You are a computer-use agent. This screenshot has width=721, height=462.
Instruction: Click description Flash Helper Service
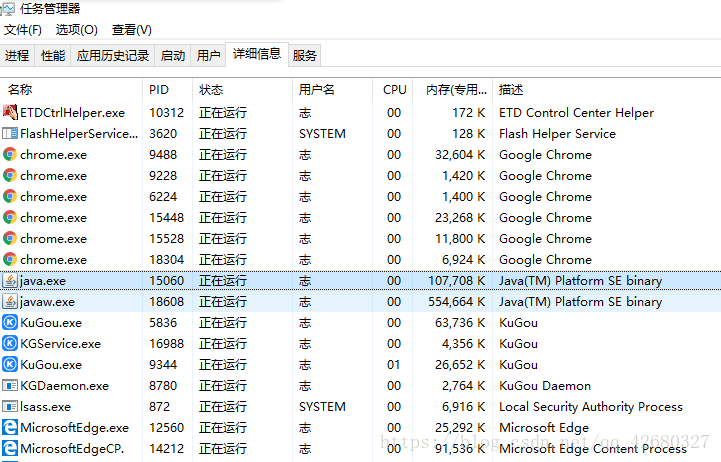click(x=557, y=134)
